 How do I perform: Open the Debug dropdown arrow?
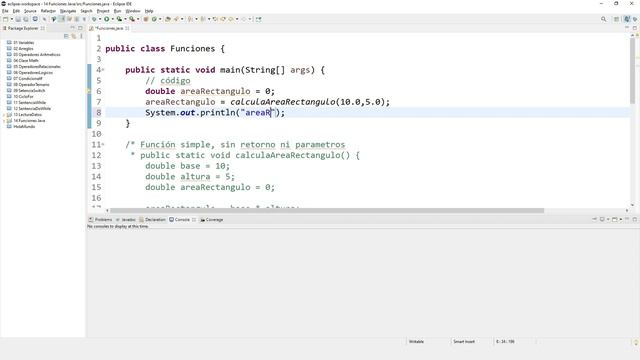100,19
